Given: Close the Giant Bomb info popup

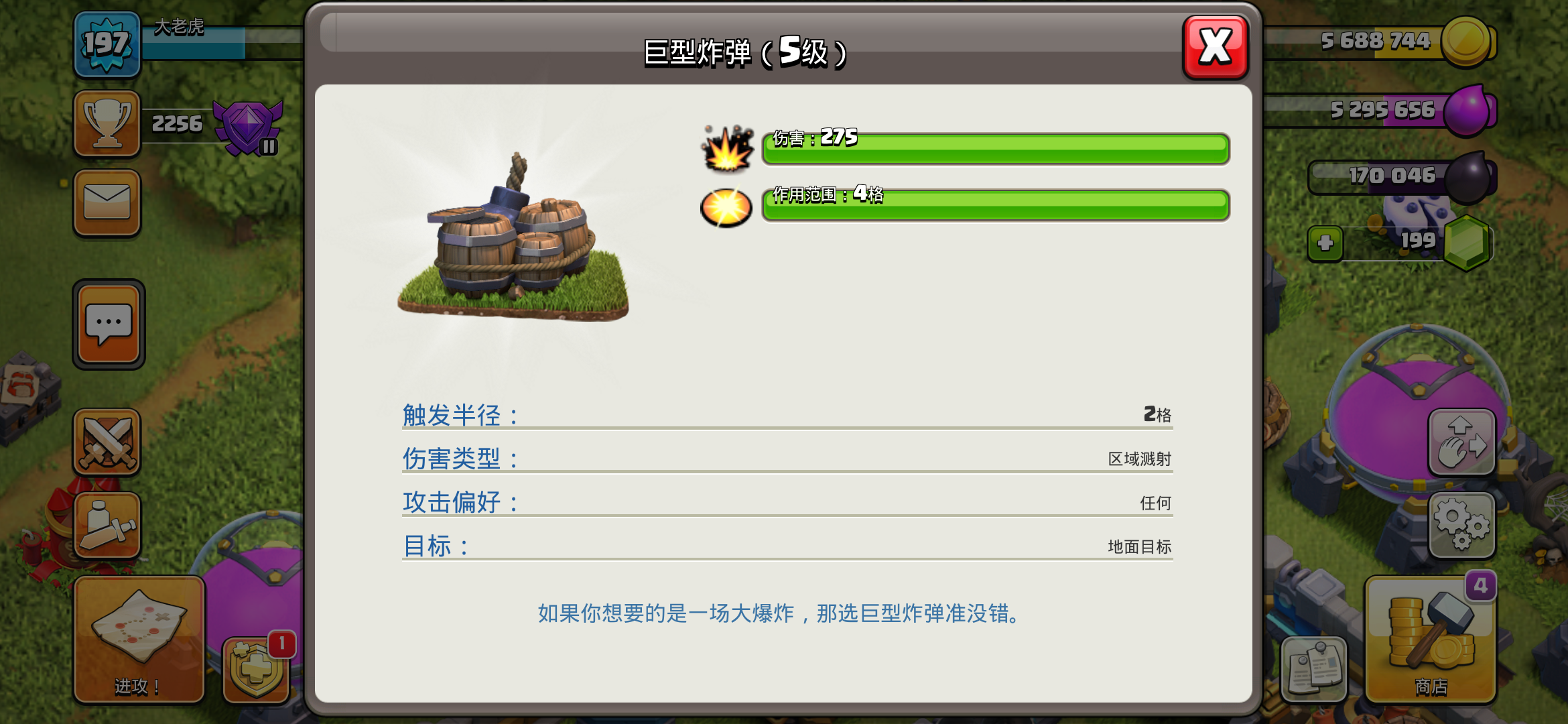Looking at the screenshot, I should pyautogui.click(x=1215, y=47).
